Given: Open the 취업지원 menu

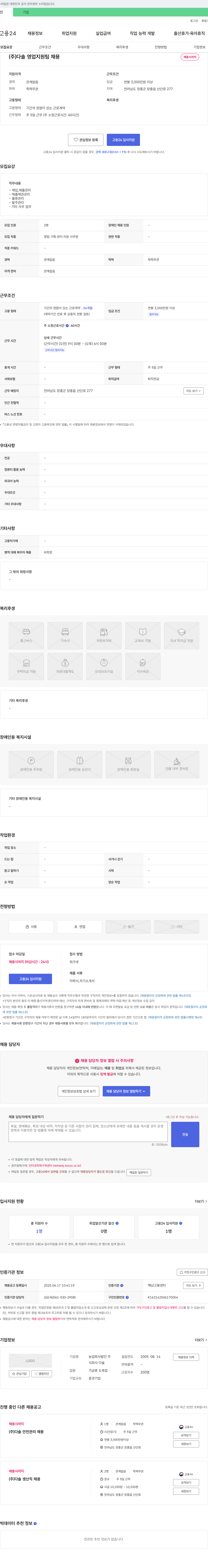Looking at the screenshot, I should (69, 33).
